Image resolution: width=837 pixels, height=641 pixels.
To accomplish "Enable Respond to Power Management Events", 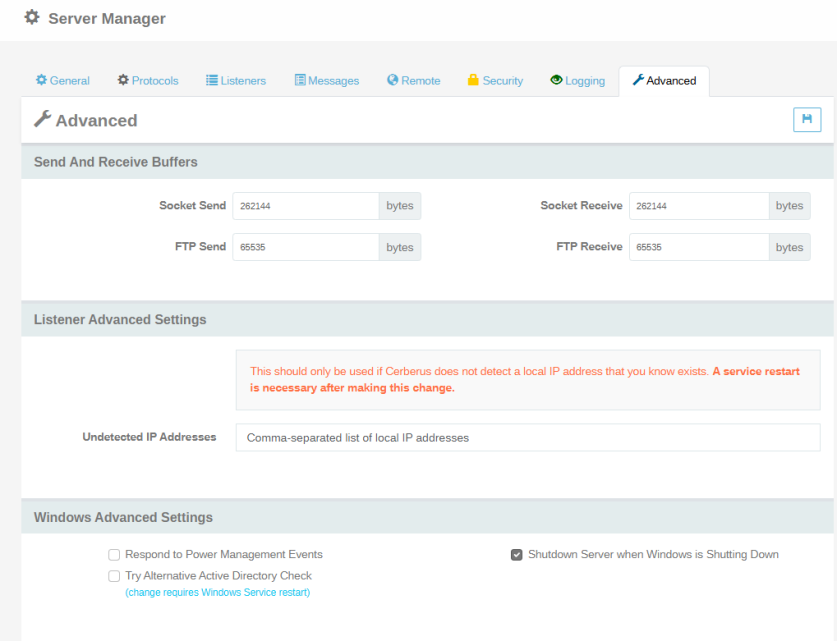I will tap(114, 554).
